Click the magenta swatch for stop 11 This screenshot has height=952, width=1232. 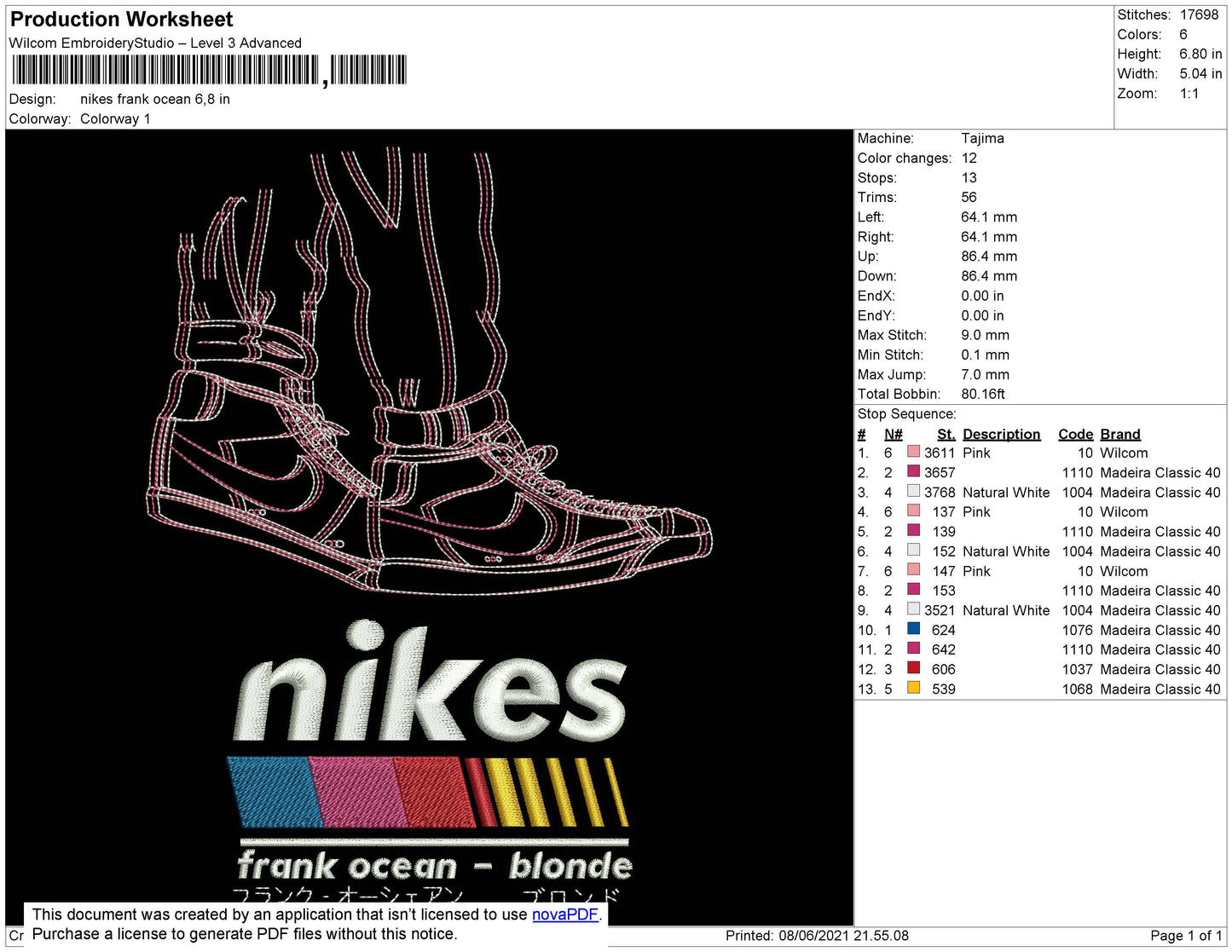913,649
